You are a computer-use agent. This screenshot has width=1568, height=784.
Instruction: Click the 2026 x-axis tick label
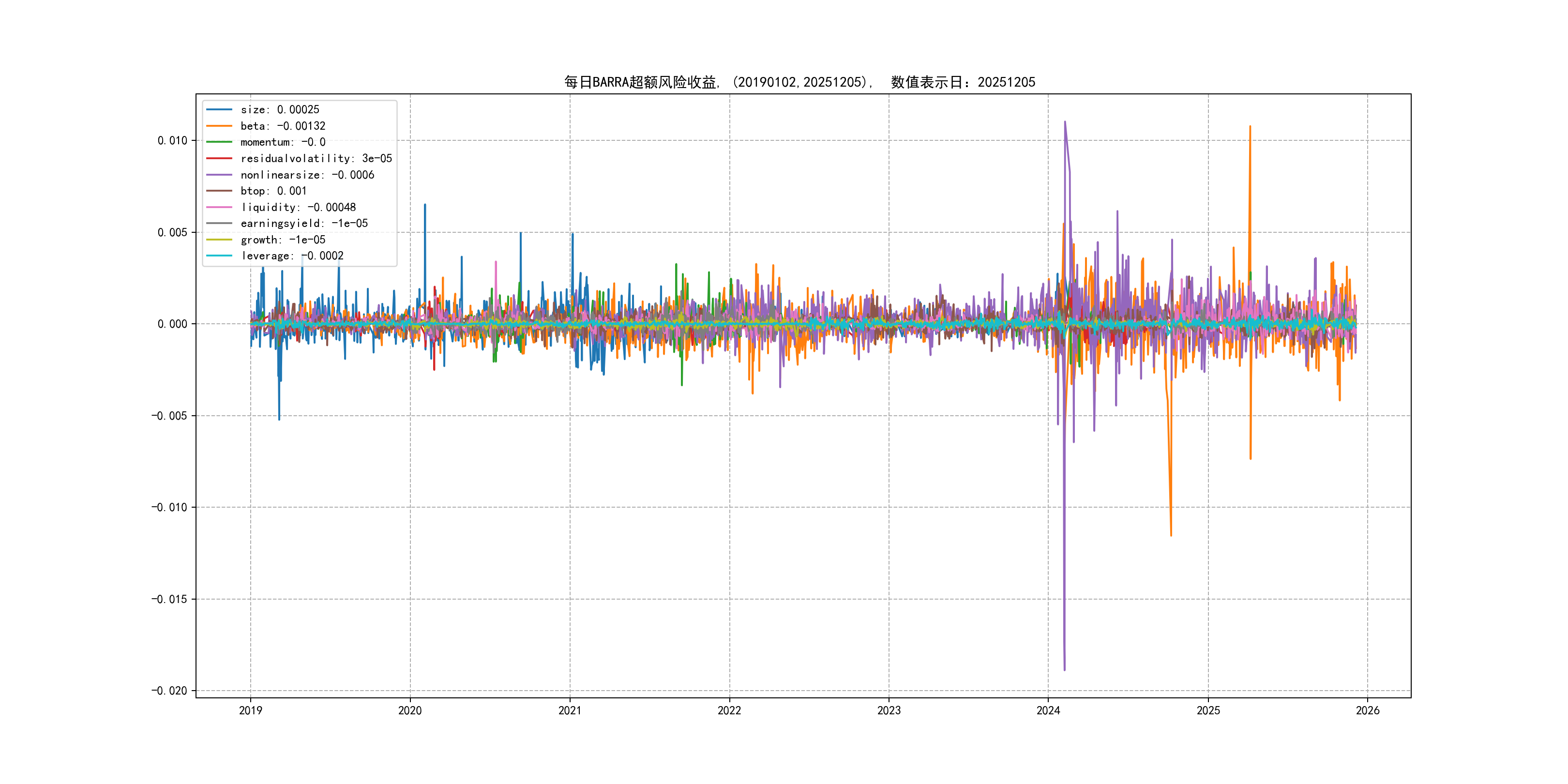[x=1368, y=710]
